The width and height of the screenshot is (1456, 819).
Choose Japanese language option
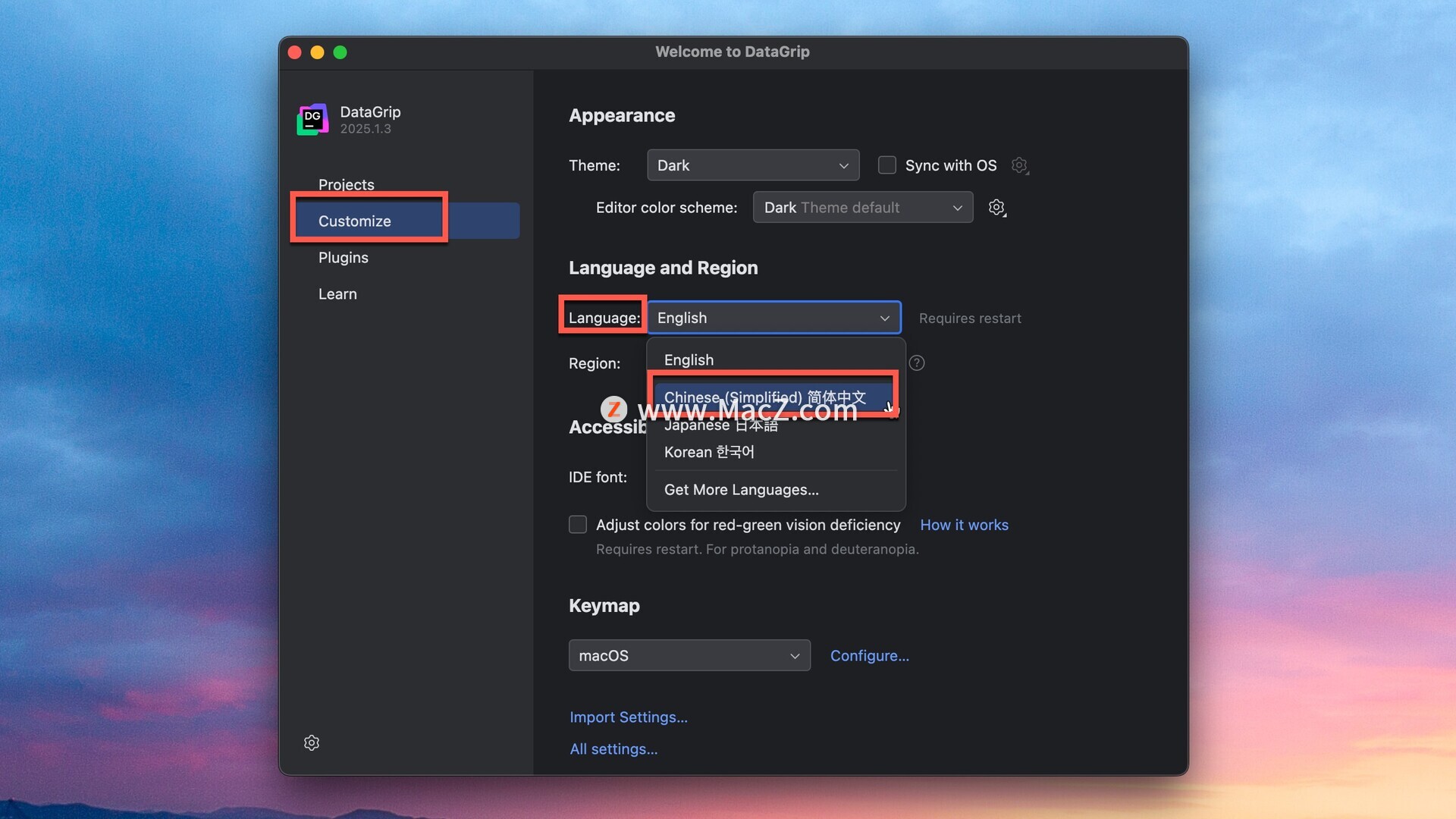tap(776, 425)
